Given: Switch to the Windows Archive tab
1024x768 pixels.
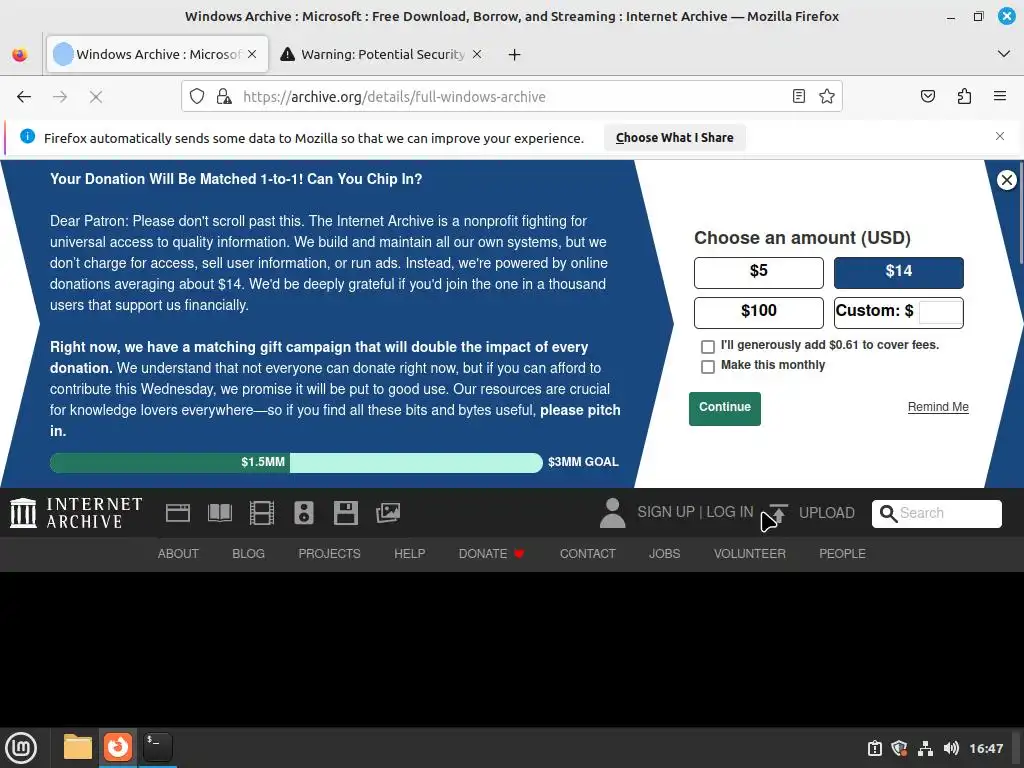Looking at the screenshot, I should click(157, 54).
